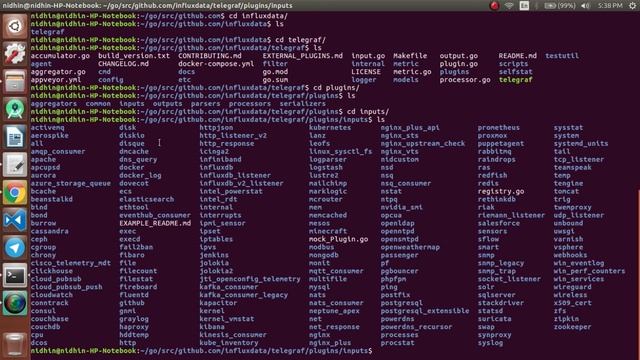Click 'neptune_apex' in the listing
The width and height of the screenshot is (640, 360).
click(x=334, y=311)
